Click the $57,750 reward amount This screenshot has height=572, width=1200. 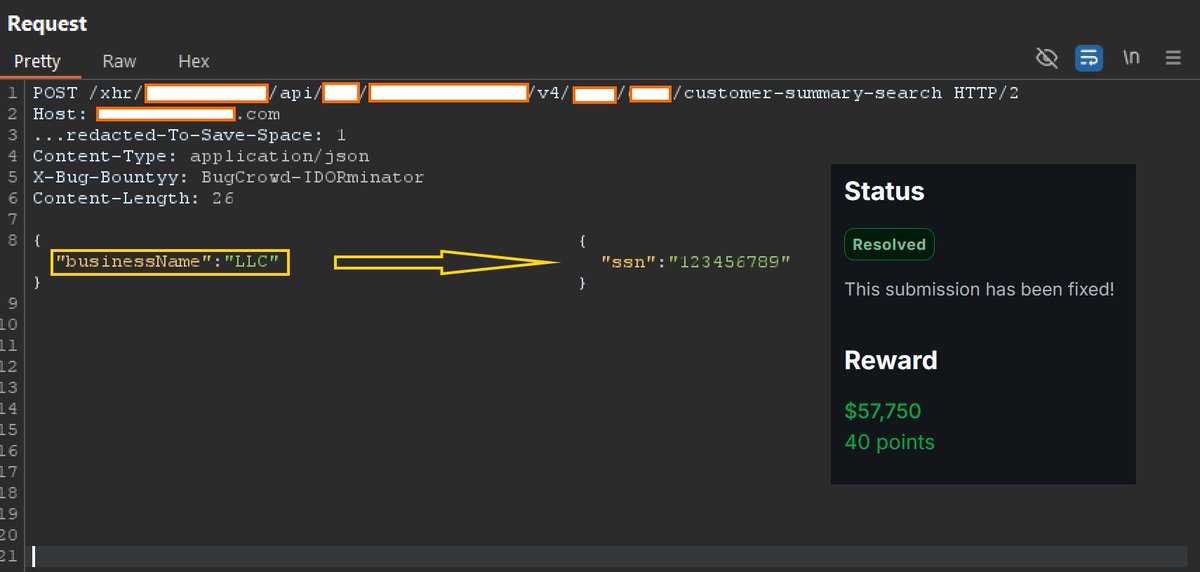pyautogui.click(x=883, y=411)
